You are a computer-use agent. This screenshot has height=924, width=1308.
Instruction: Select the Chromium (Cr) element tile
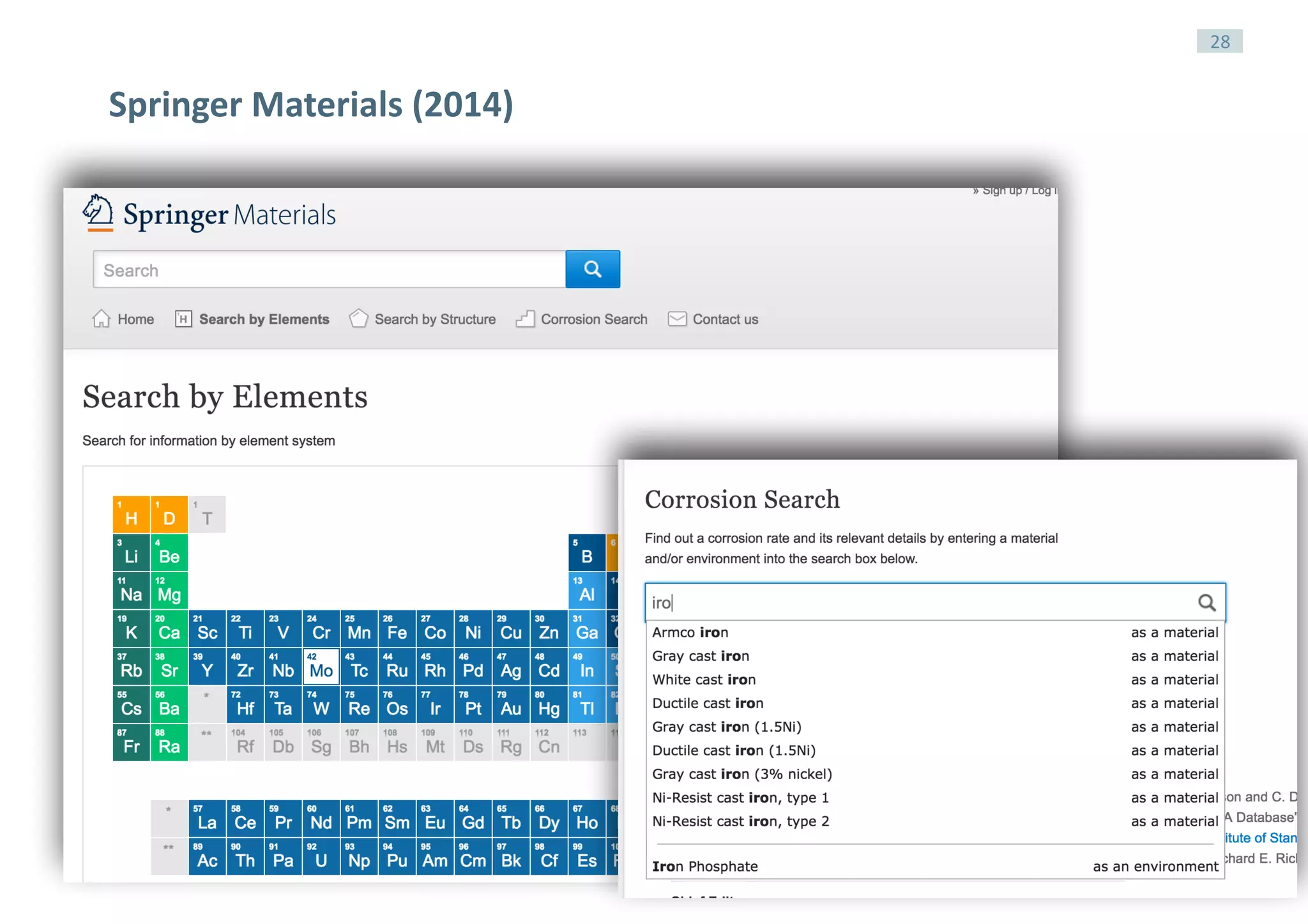[x=321, y=628]
